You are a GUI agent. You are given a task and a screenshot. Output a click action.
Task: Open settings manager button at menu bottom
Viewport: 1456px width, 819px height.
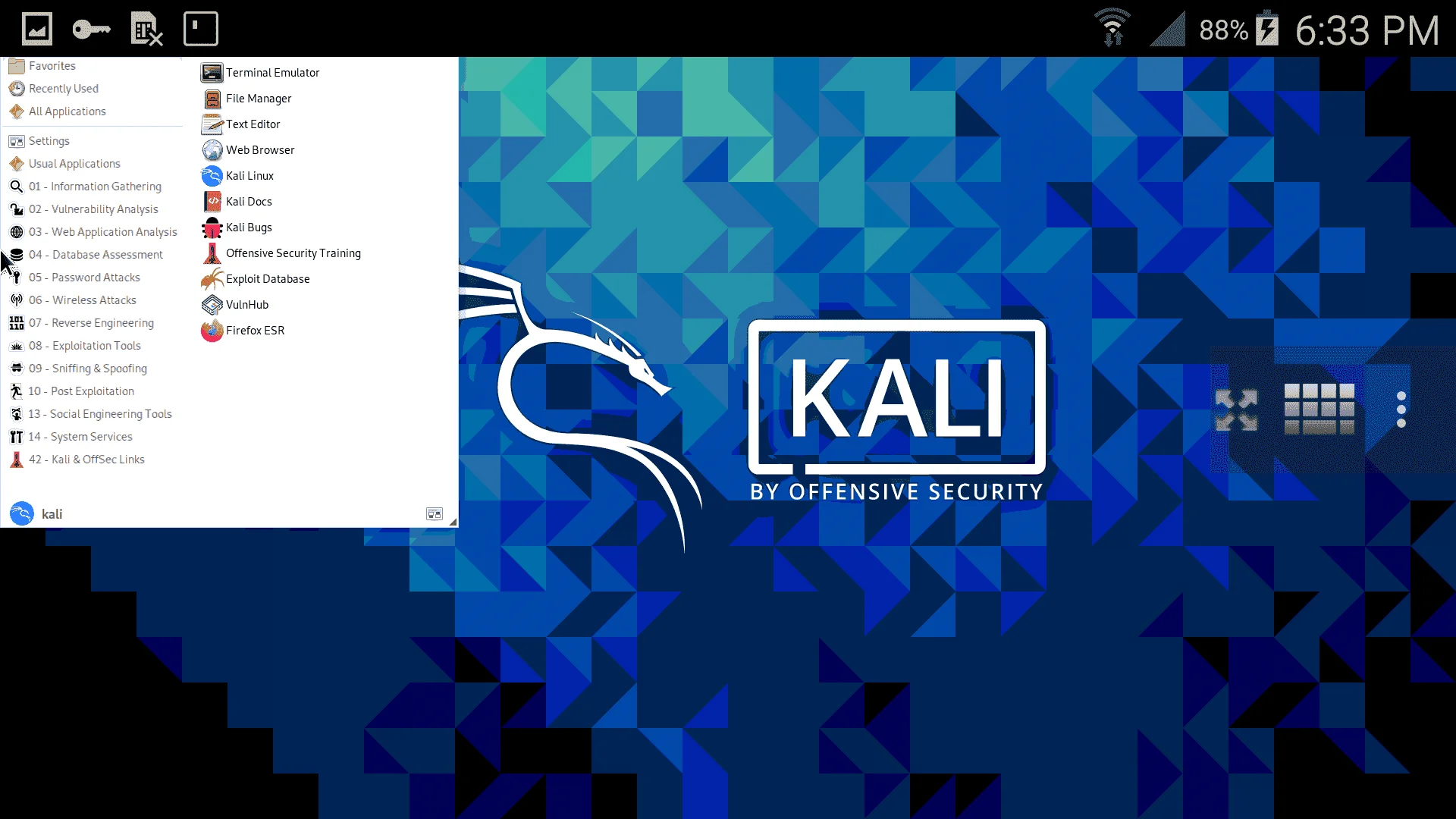coord(434,514)
